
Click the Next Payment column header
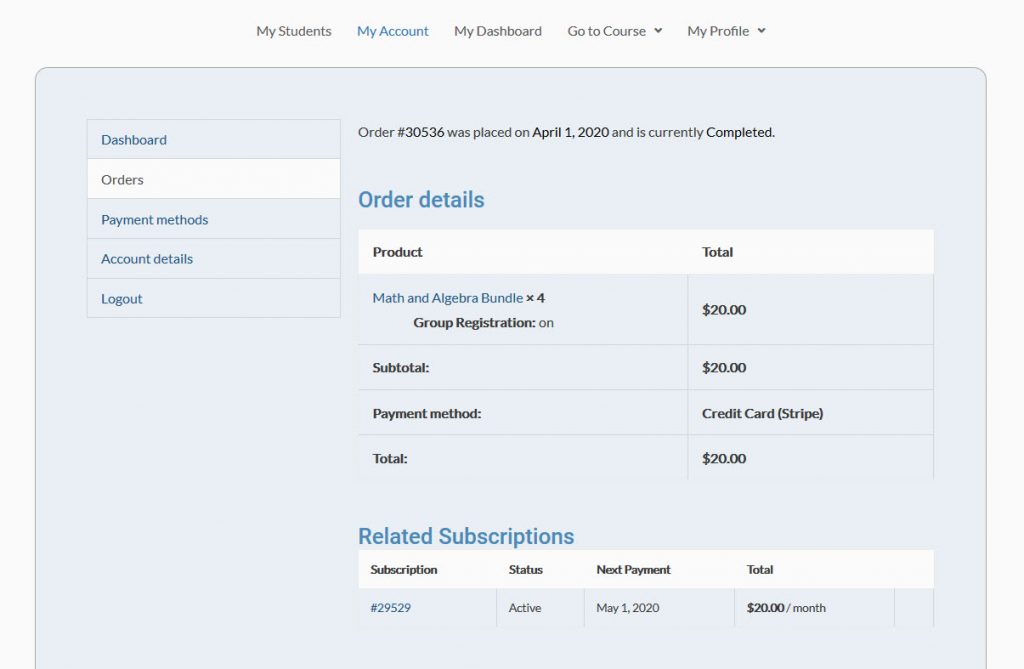point(633,570)
